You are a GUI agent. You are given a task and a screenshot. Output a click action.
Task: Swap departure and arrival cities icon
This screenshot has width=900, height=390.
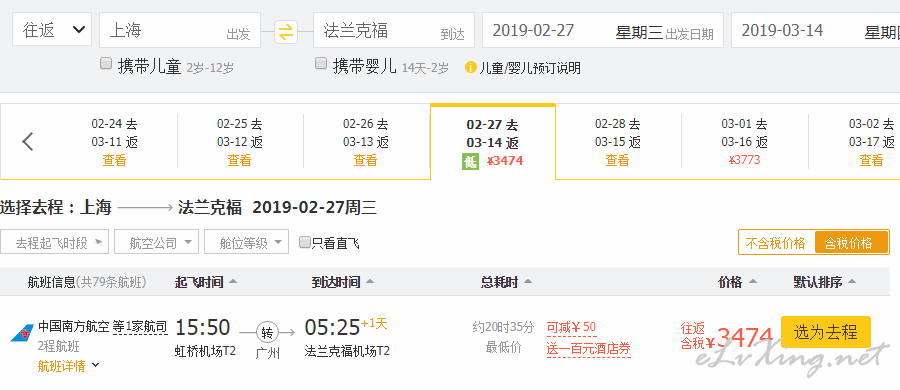[285, 31]
